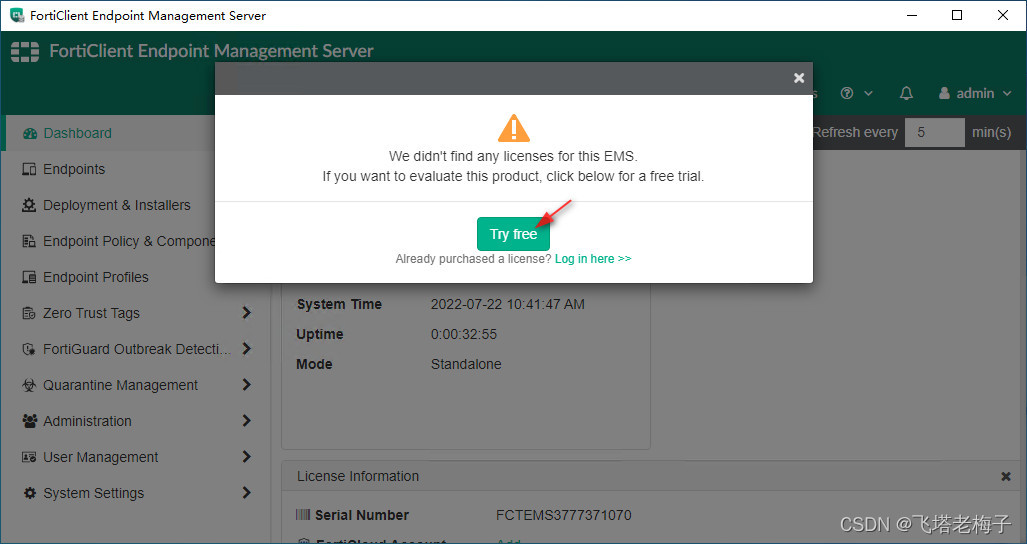
Task: Click the User Management icon
Action: point(29,458)
